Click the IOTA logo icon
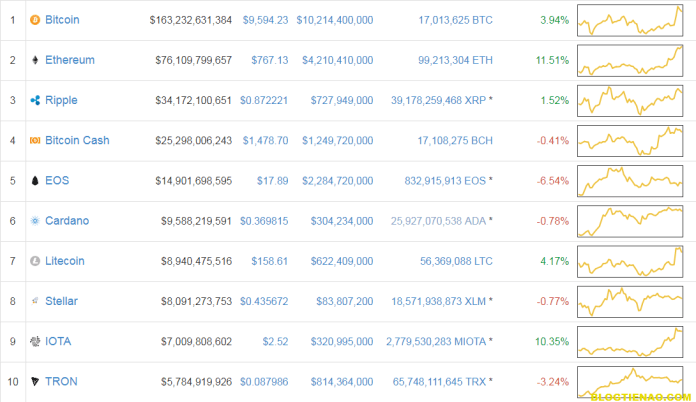696x402 pixels. pos(35,341)
